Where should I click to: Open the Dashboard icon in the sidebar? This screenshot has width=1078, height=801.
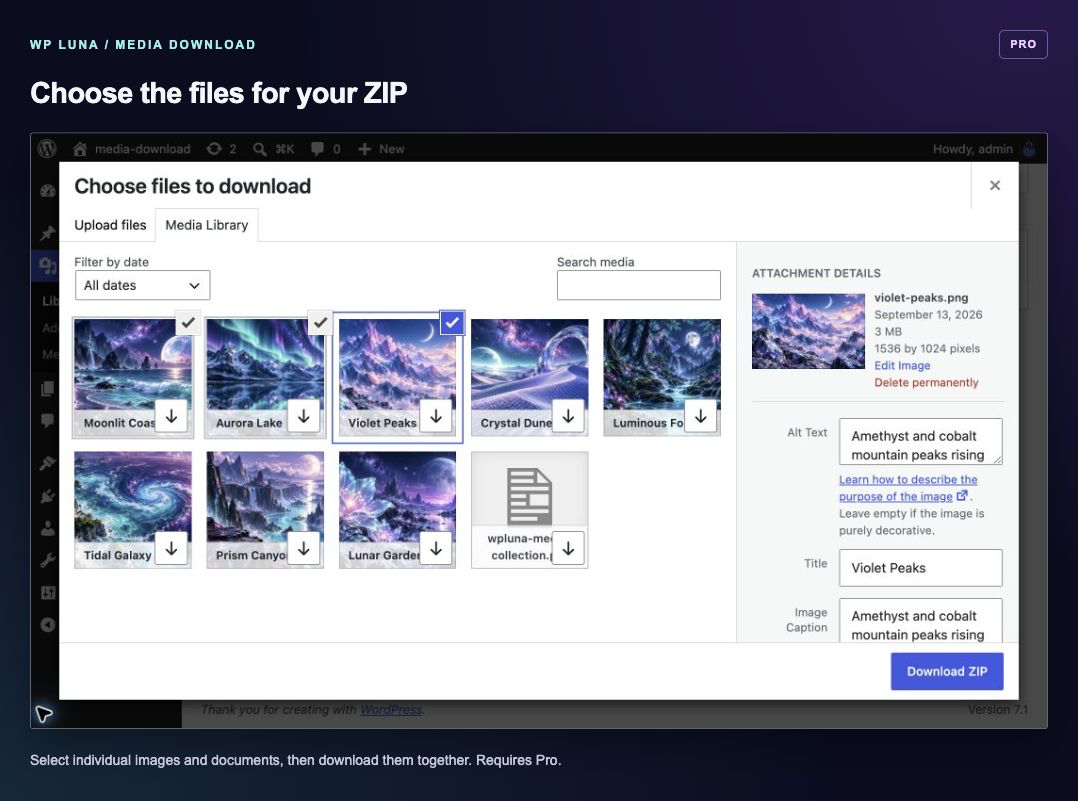(47, 191)
